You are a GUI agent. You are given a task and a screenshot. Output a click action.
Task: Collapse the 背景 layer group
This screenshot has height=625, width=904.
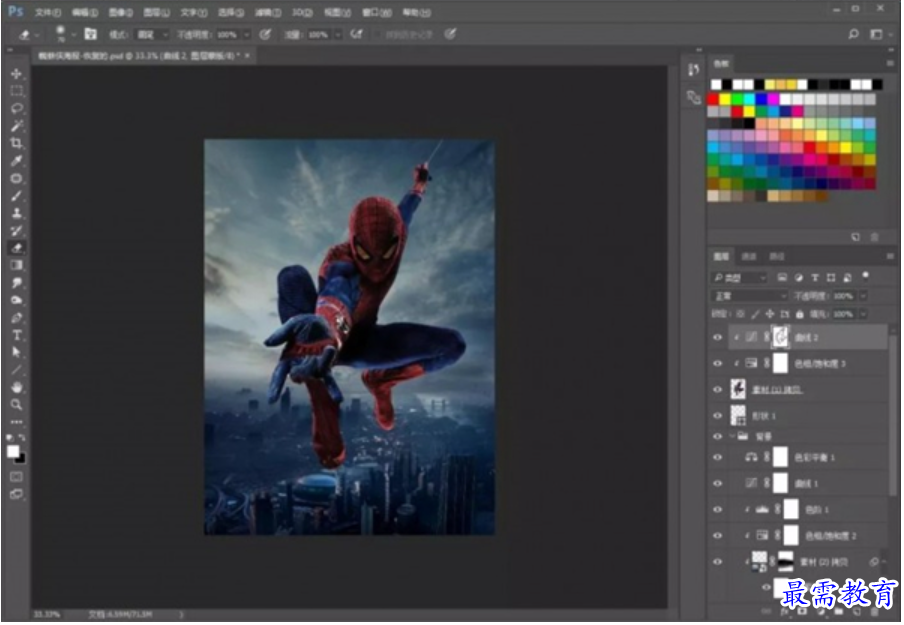click(732, 436)
